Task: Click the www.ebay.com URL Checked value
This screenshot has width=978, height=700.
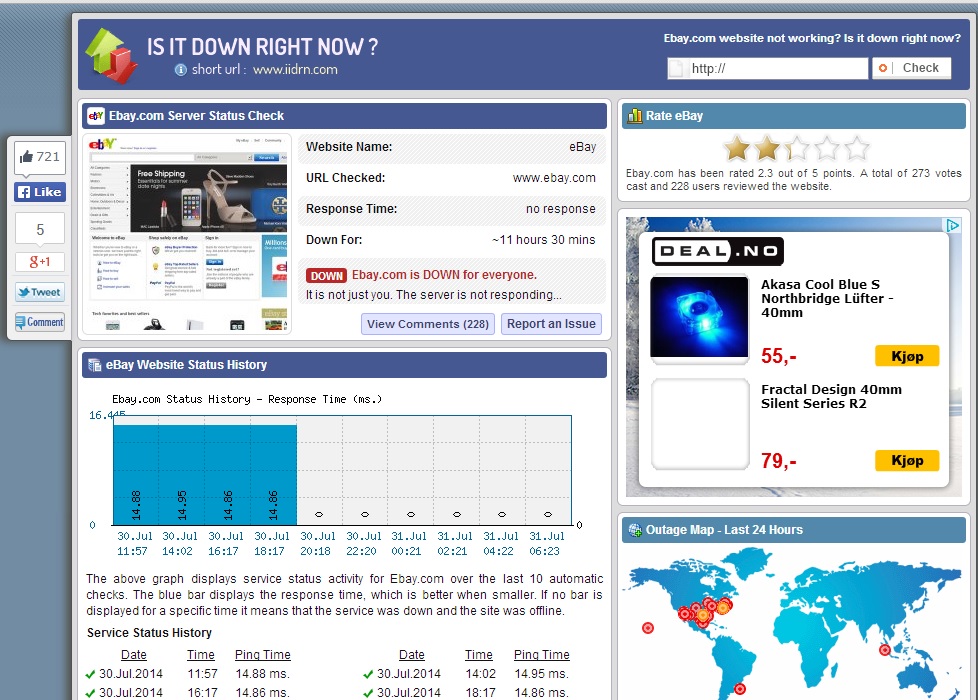Action: (554, 178)
